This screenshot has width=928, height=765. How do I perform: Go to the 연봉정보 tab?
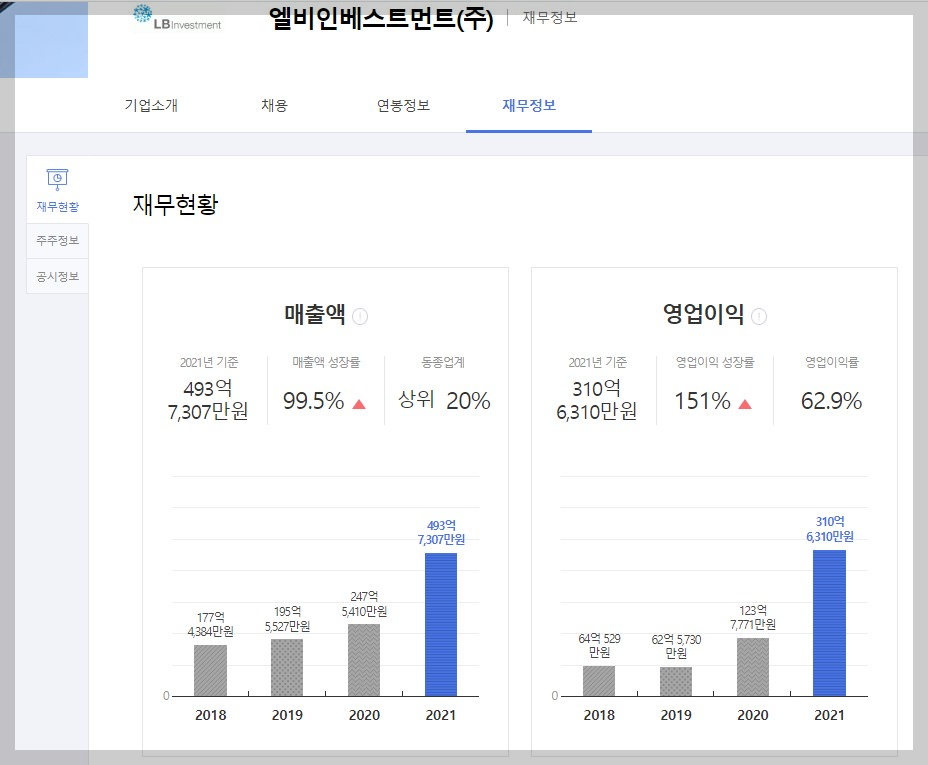click(403, 105)
